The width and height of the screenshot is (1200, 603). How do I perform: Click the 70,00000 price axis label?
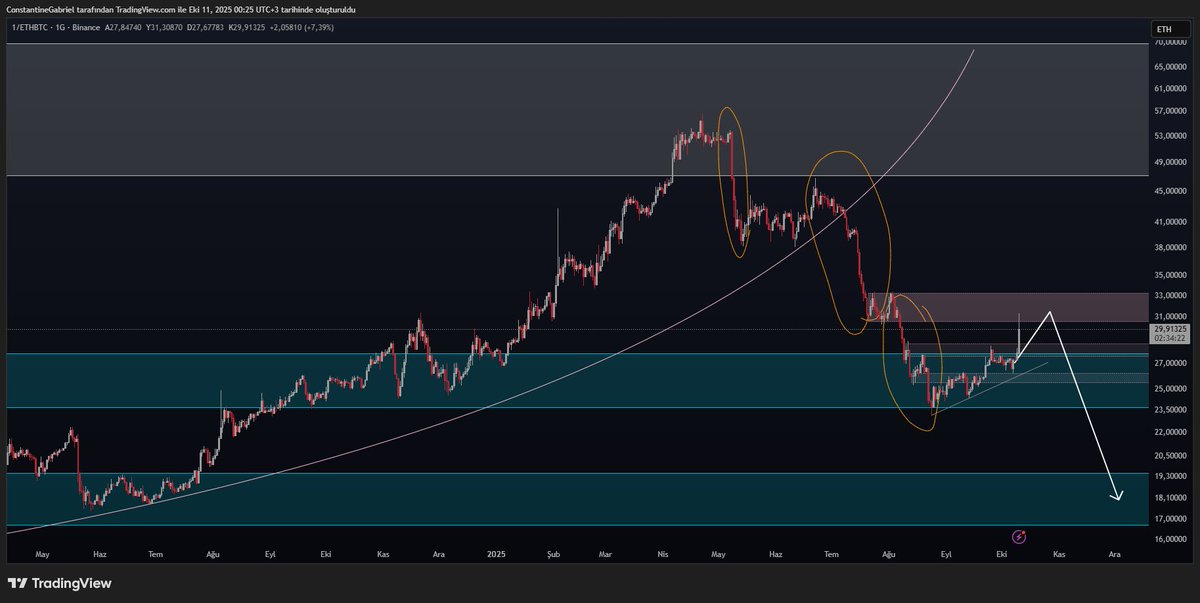pos(1170,45)
